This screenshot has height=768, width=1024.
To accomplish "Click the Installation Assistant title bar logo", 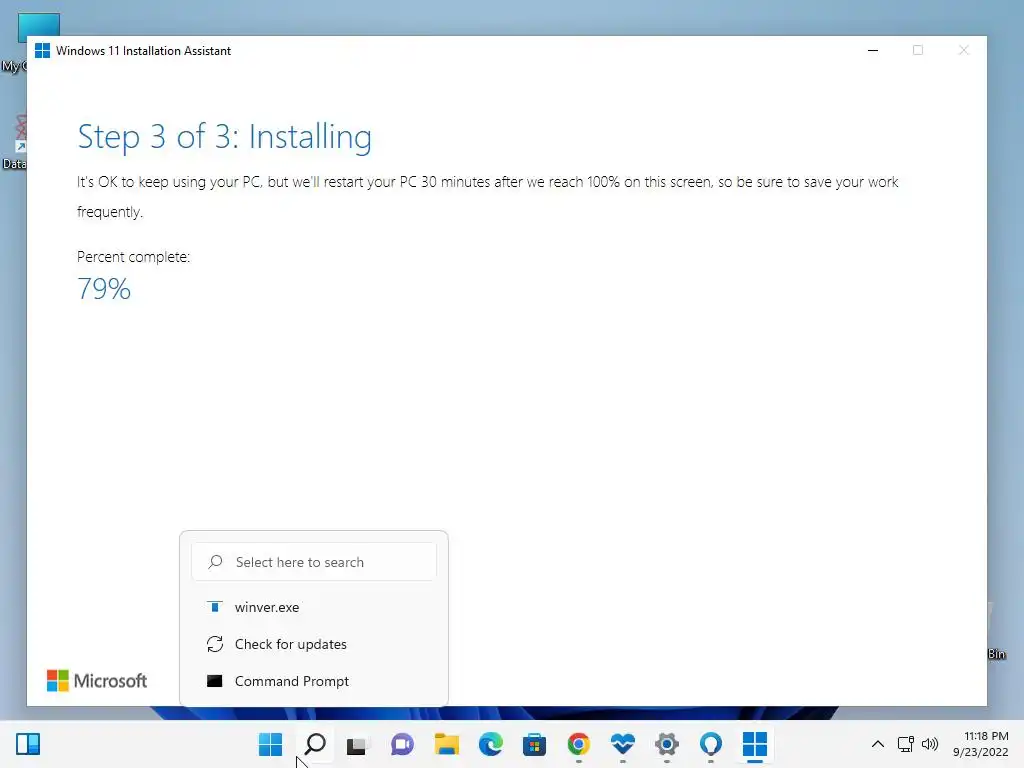I will (x=42, y=50).
